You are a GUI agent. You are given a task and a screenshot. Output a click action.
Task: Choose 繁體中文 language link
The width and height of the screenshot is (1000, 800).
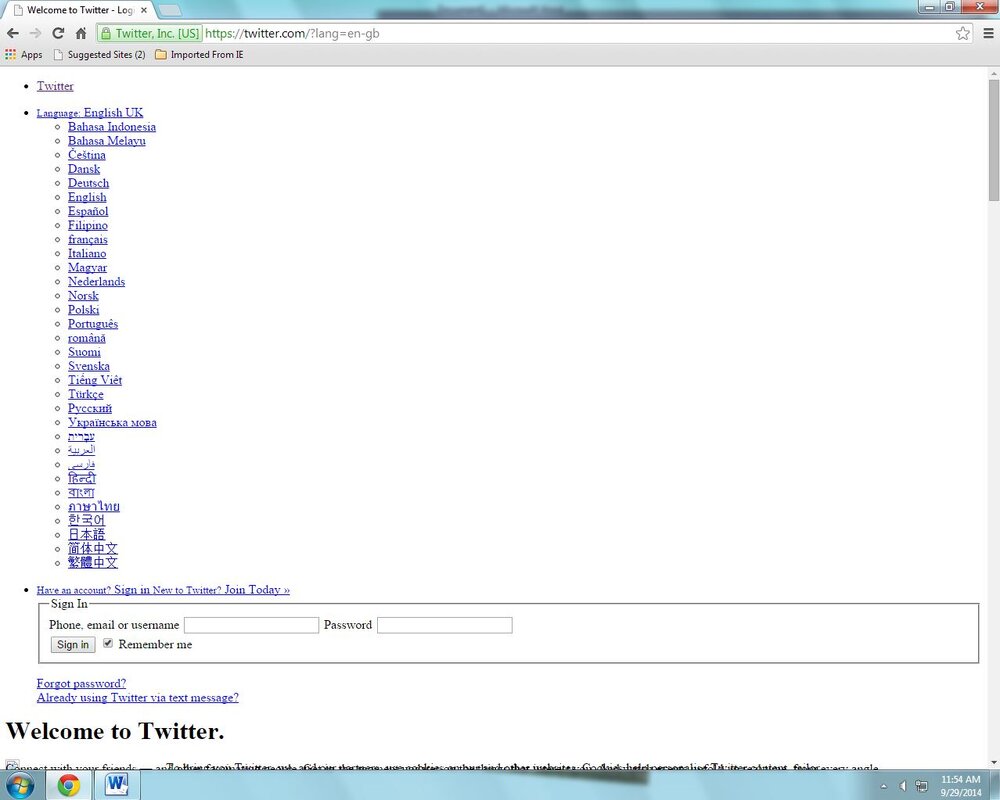[x=92, y=563]
